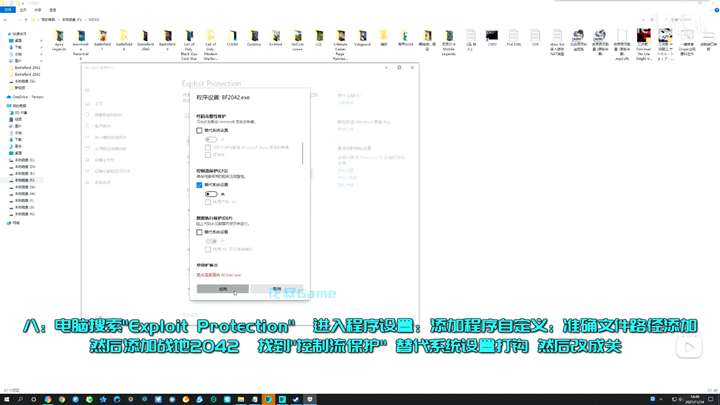Open Windows Security shield on taskbar
720x405 pixels.
(x=309, y=399)
